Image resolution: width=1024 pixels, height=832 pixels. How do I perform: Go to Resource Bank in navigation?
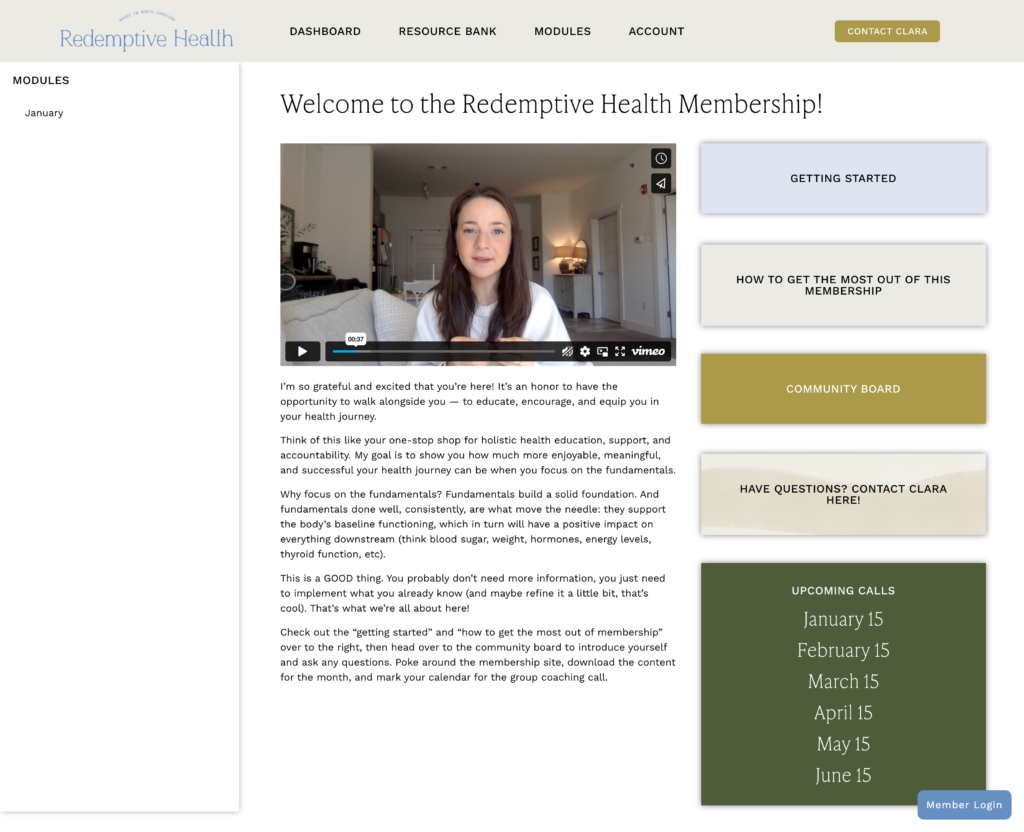[447, 31]
